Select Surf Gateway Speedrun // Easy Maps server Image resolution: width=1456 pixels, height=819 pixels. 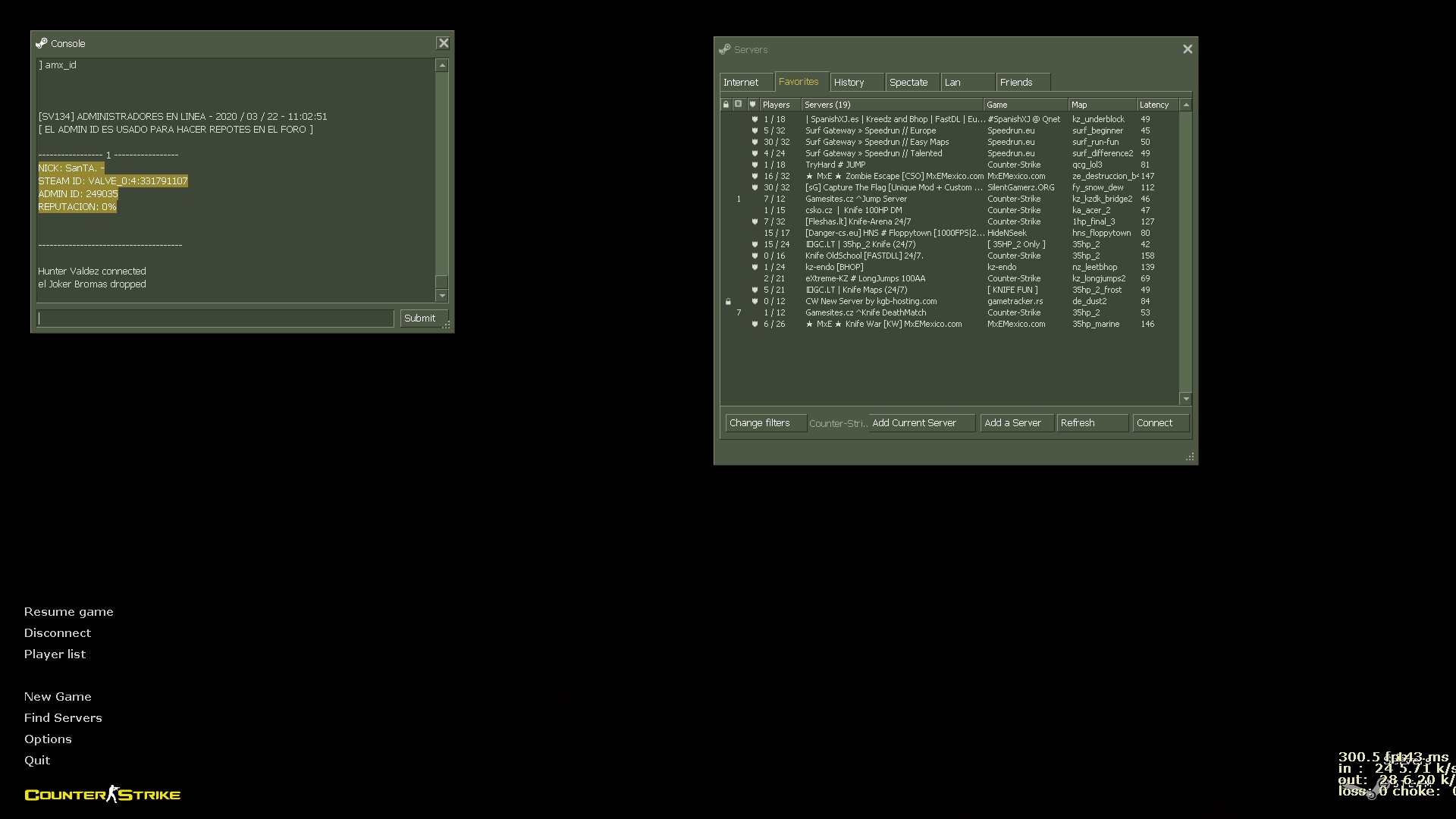949,142
